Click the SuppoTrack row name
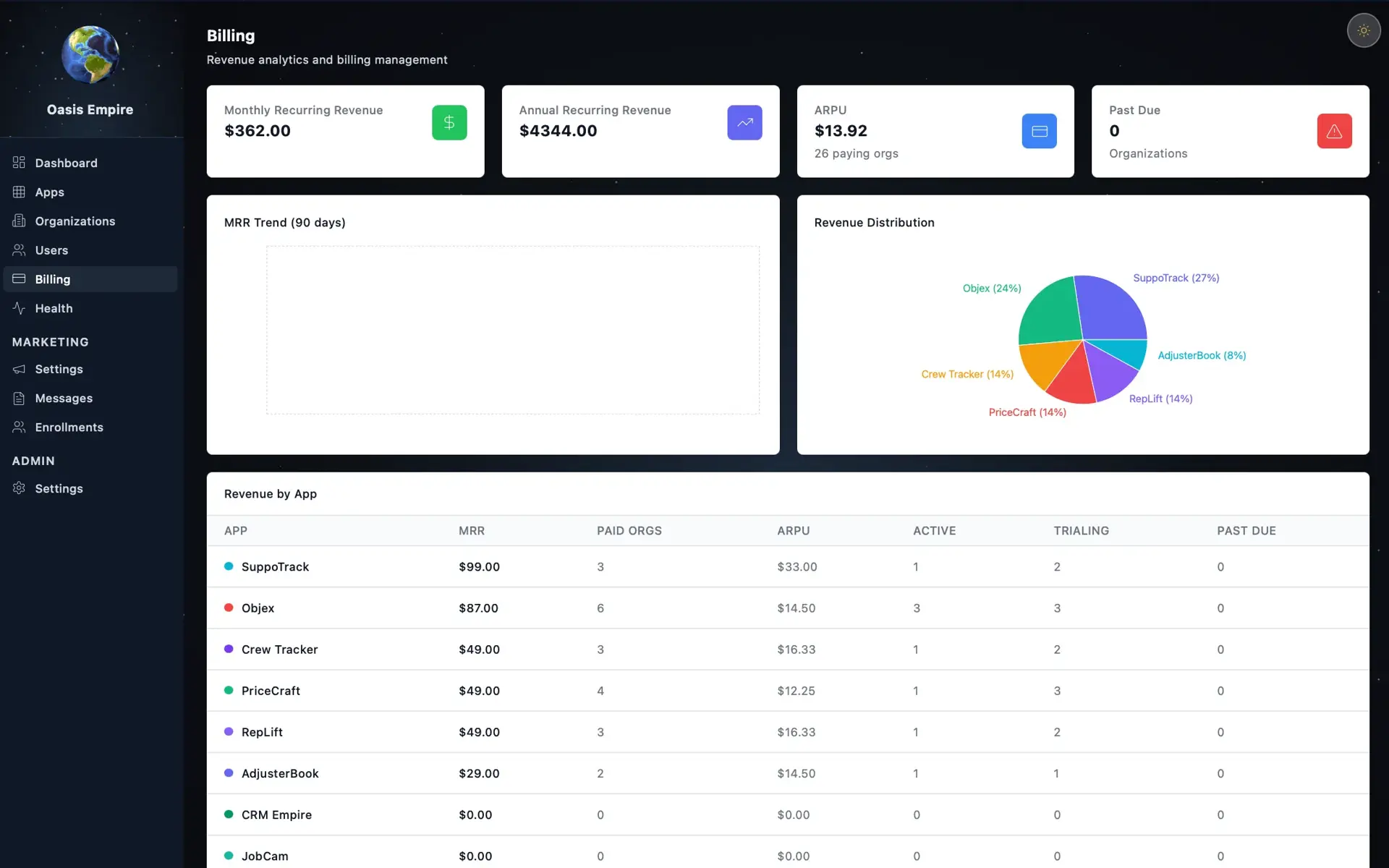 coord(275,566)
